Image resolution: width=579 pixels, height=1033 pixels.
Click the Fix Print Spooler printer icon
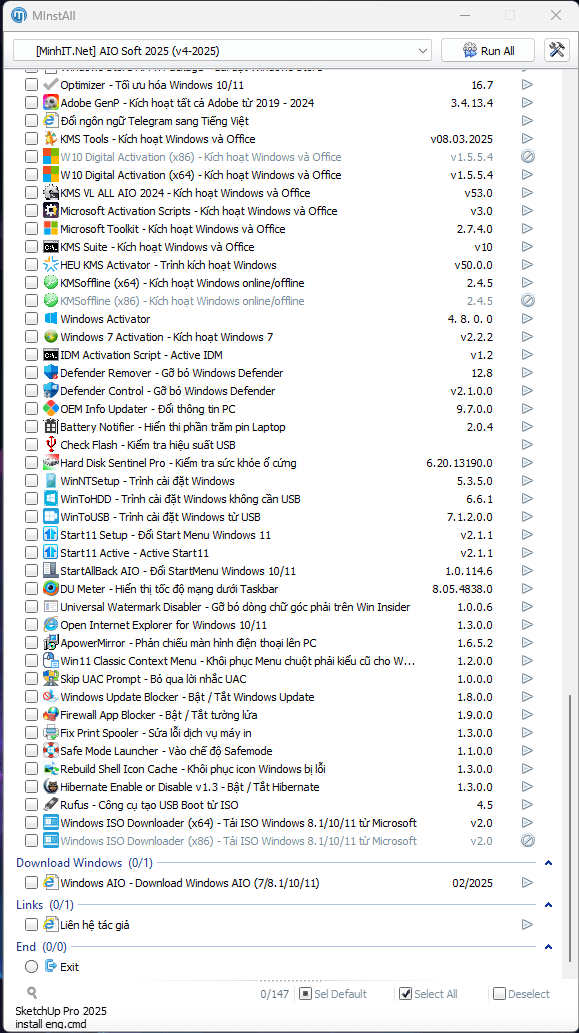pyautogui.click(x=51, y=733)
